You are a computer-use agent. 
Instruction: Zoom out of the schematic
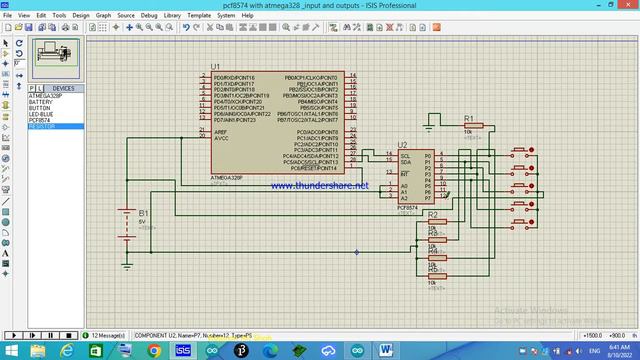(149, 27)
